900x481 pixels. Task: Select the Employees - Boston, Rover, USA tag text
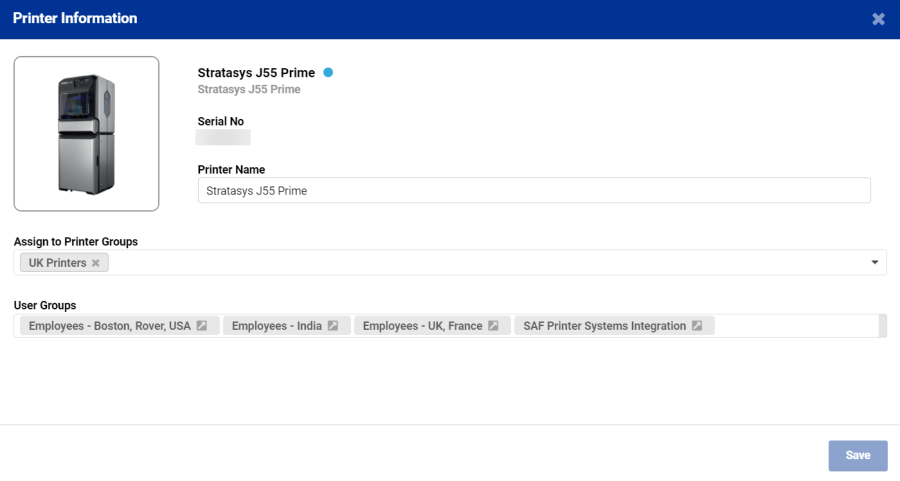coord(109,326)
